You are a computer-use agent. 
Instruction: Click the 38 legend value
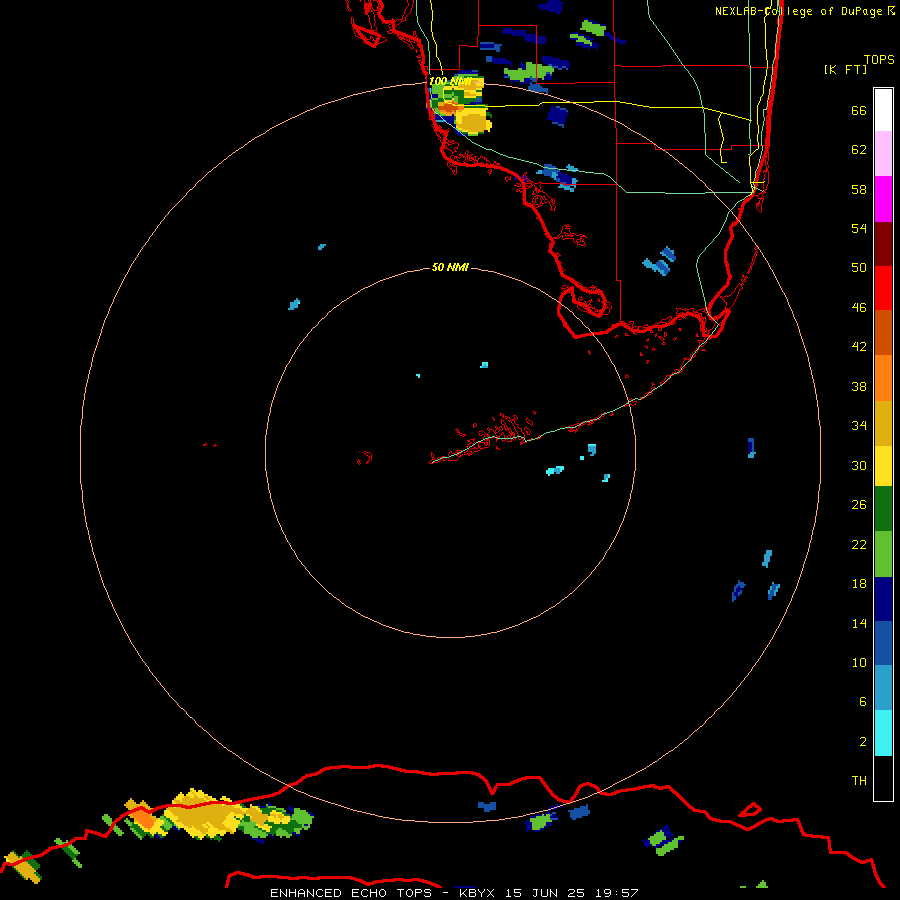click(859, 386)
